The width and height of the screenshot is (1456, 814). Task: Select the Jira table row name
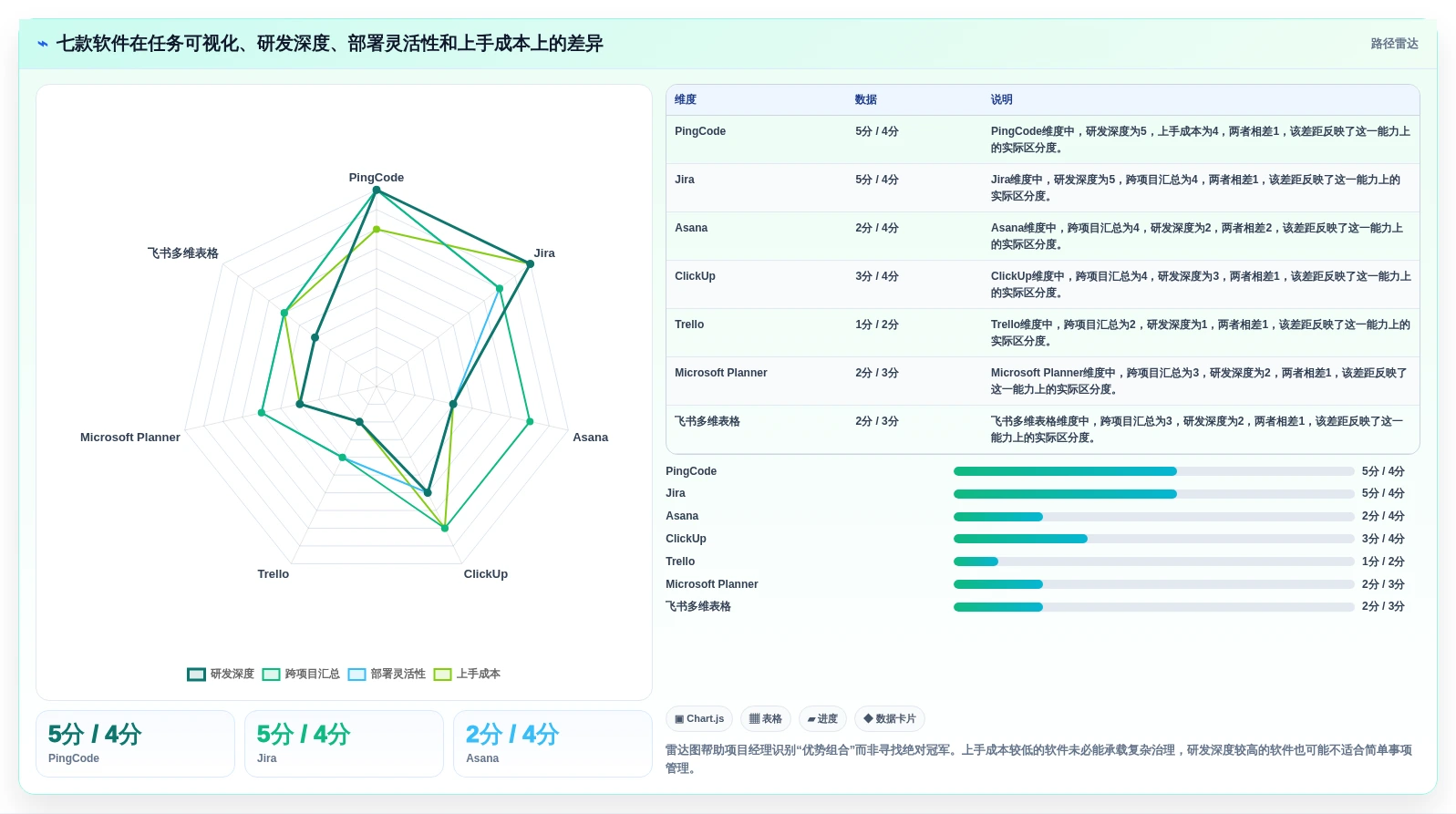(x=685, y=180)
